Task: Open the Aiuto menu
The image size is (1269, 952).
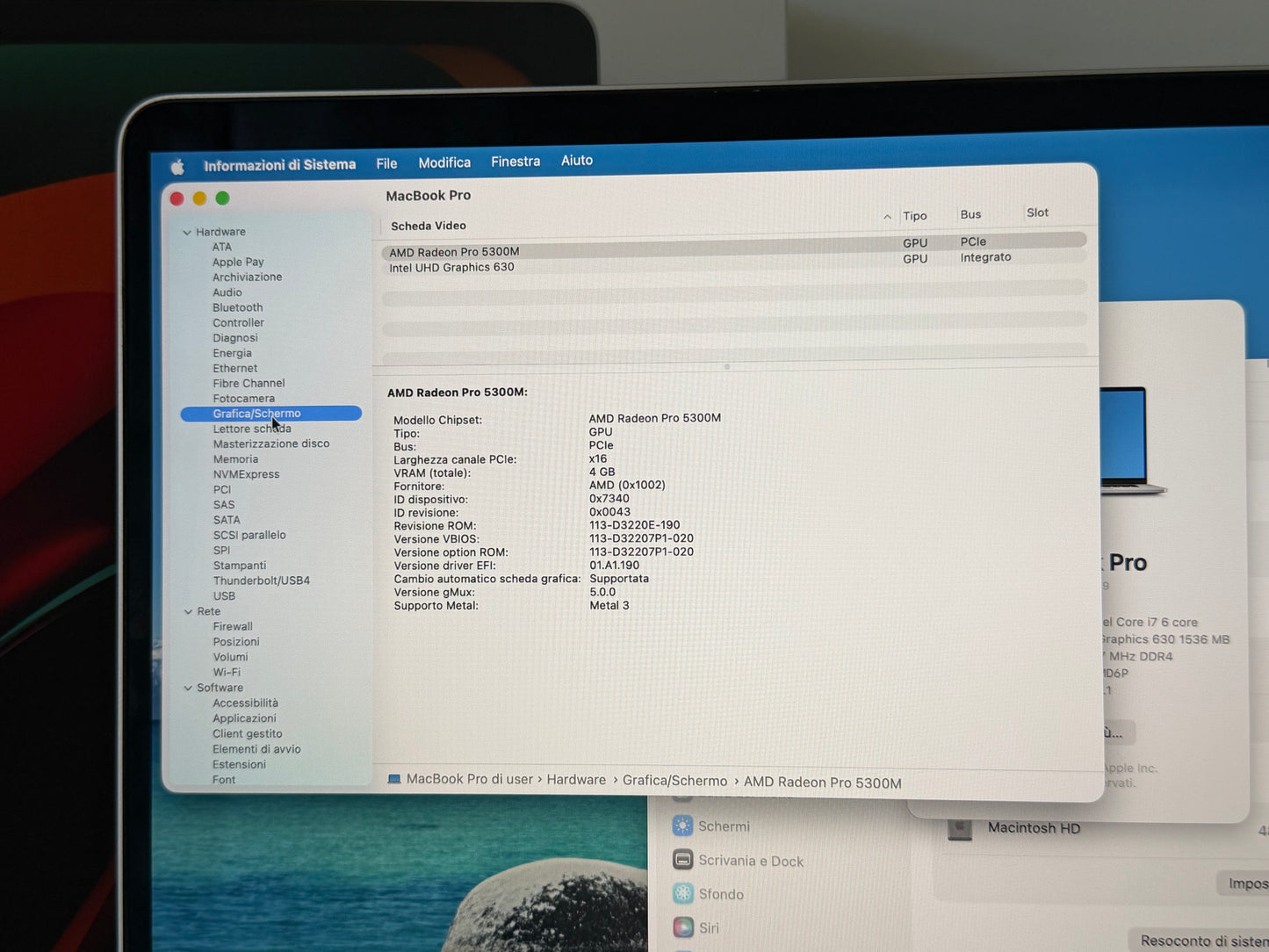Action: tap(577, 161)
